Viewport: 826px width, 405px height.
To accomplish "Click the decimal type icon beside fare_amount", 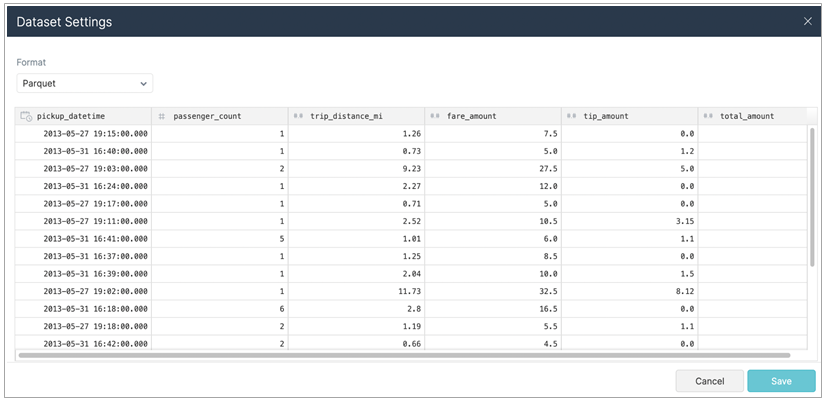I will coord(435,116).
